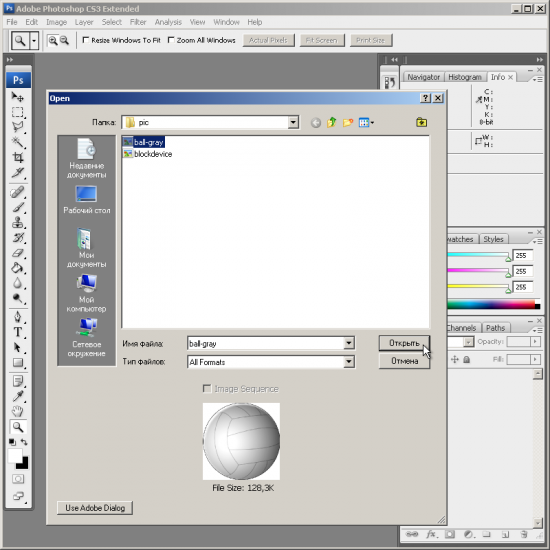Select the Crop tool
The height and width of the screenshot is (550, 550).
point(18,157)
